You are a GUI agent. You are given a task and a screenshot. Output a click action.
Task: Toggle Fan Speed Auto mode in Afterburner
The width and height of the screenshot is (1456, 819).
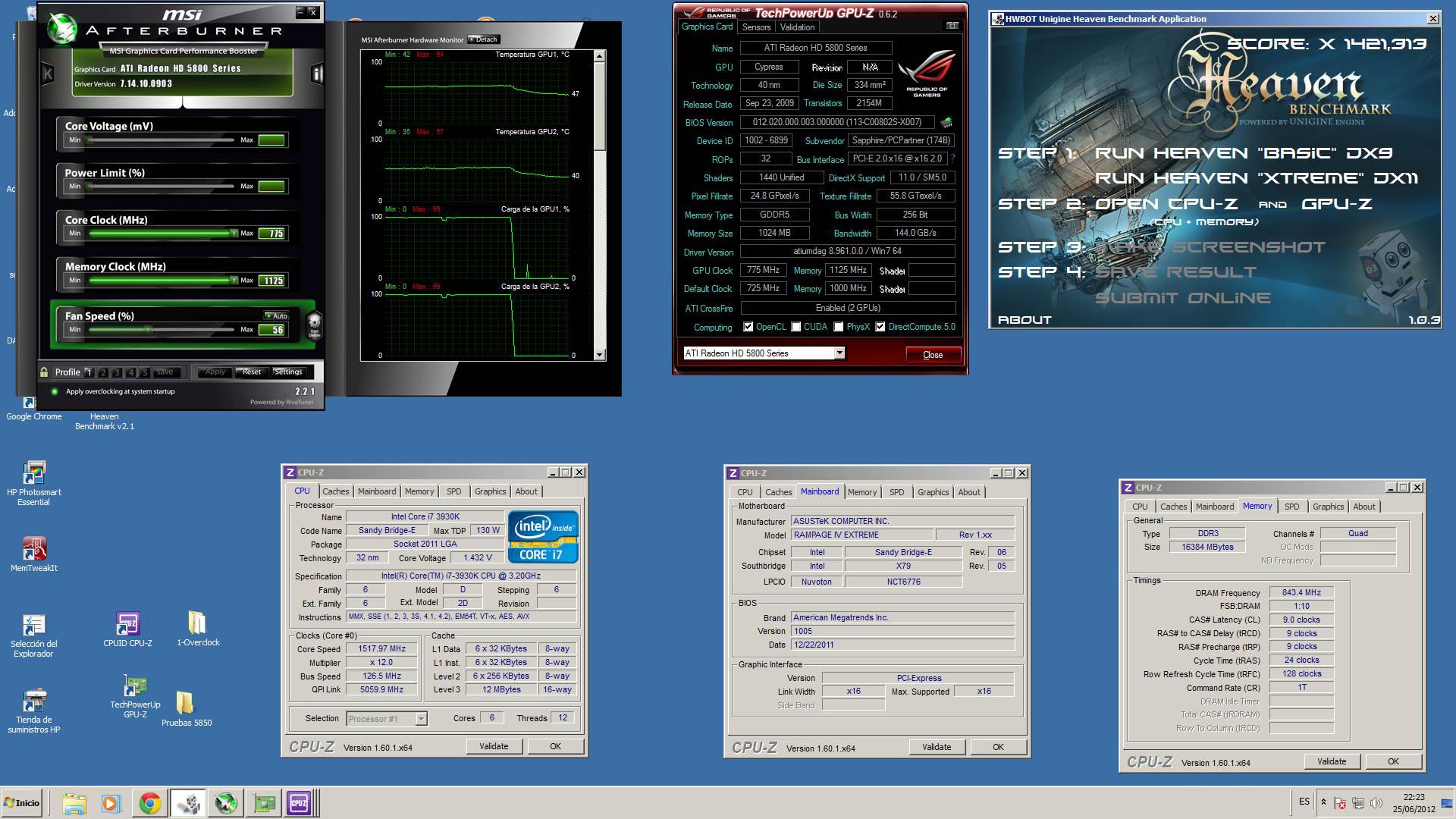point(276,315)
